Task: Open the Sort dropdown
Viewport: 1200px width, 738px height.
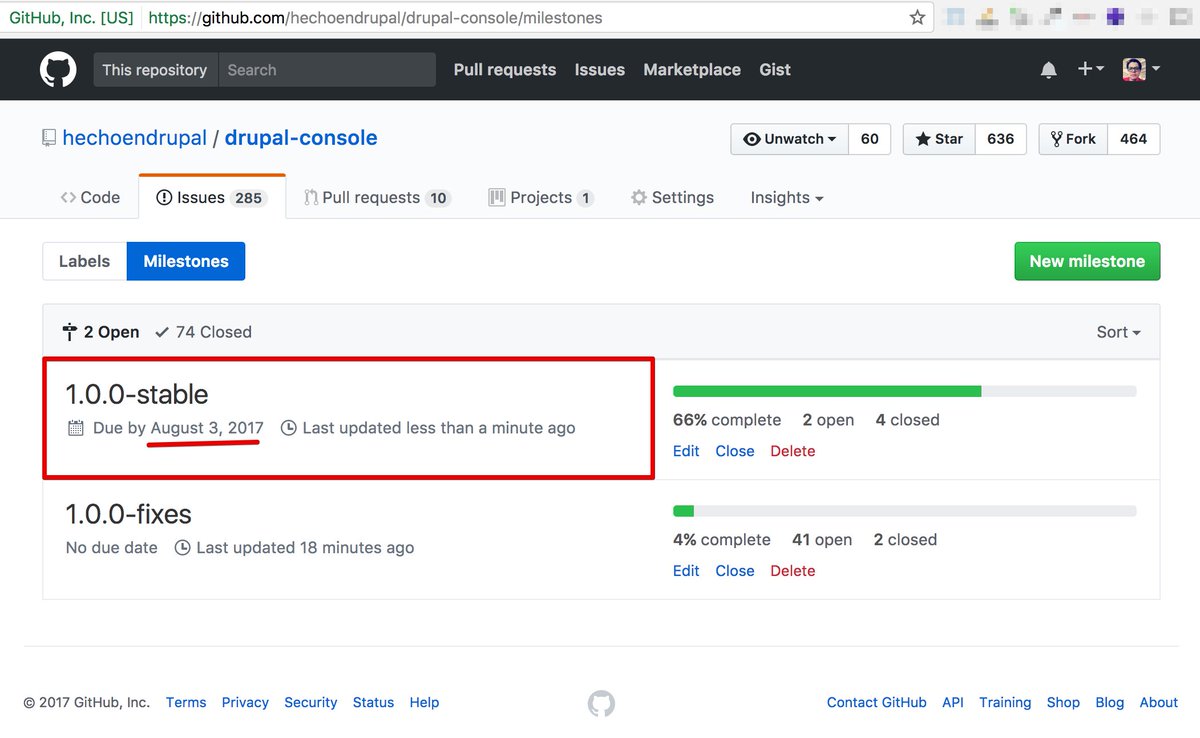Action: (1118, 332)
